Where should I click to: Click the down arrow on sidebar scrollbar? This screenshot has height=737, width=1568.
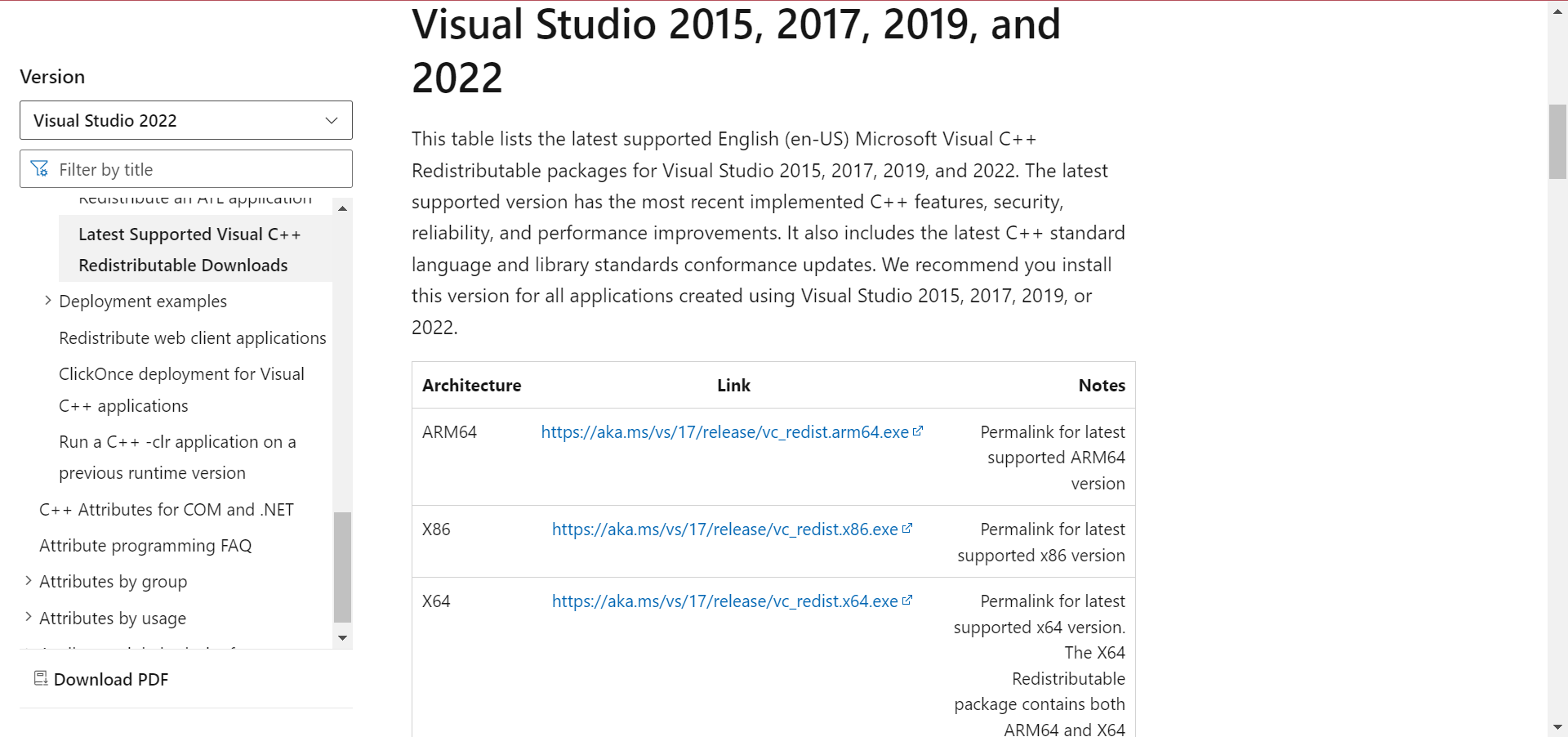(x=342, y=637)
